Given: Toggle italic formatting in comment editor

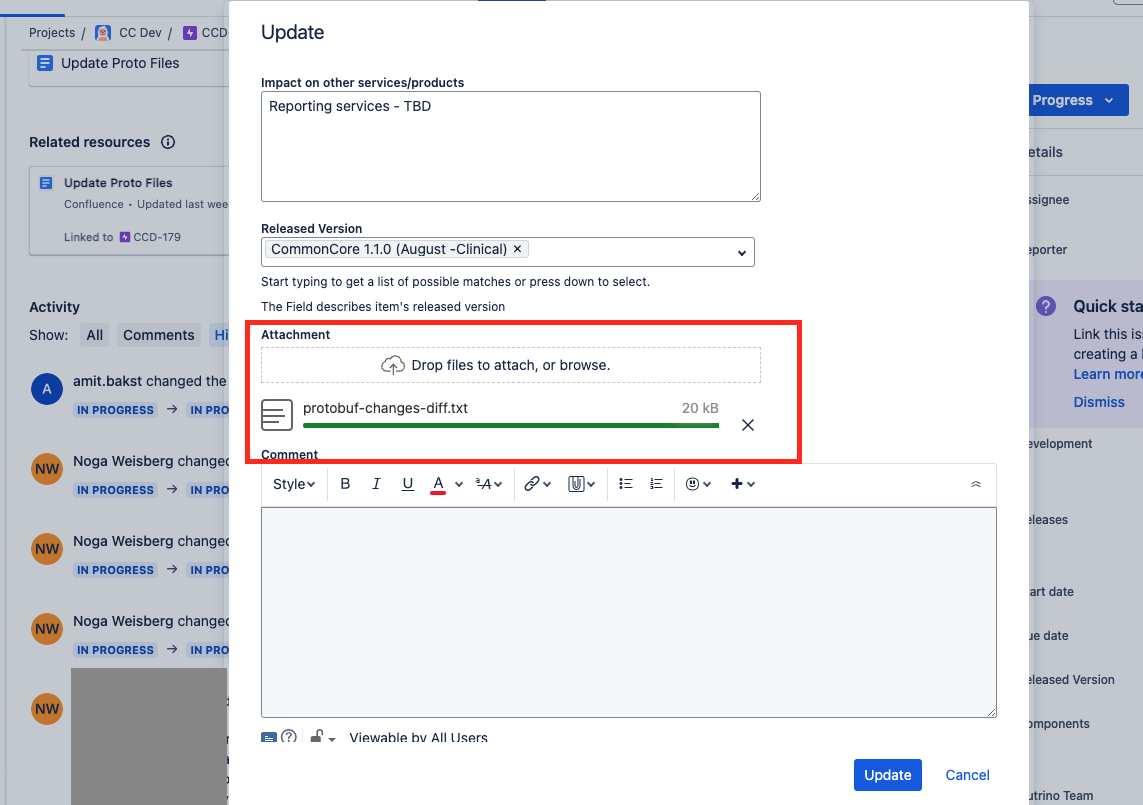Looking at the screenshot, I should pyautogui.click(x=376, y=484).
